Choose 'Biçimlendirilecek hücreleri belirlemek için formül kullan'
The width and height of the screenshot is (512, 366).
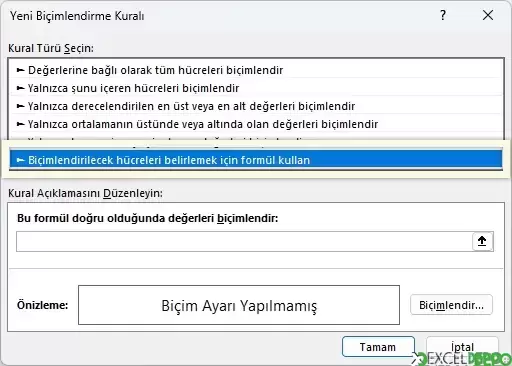[x=256, y=160]
